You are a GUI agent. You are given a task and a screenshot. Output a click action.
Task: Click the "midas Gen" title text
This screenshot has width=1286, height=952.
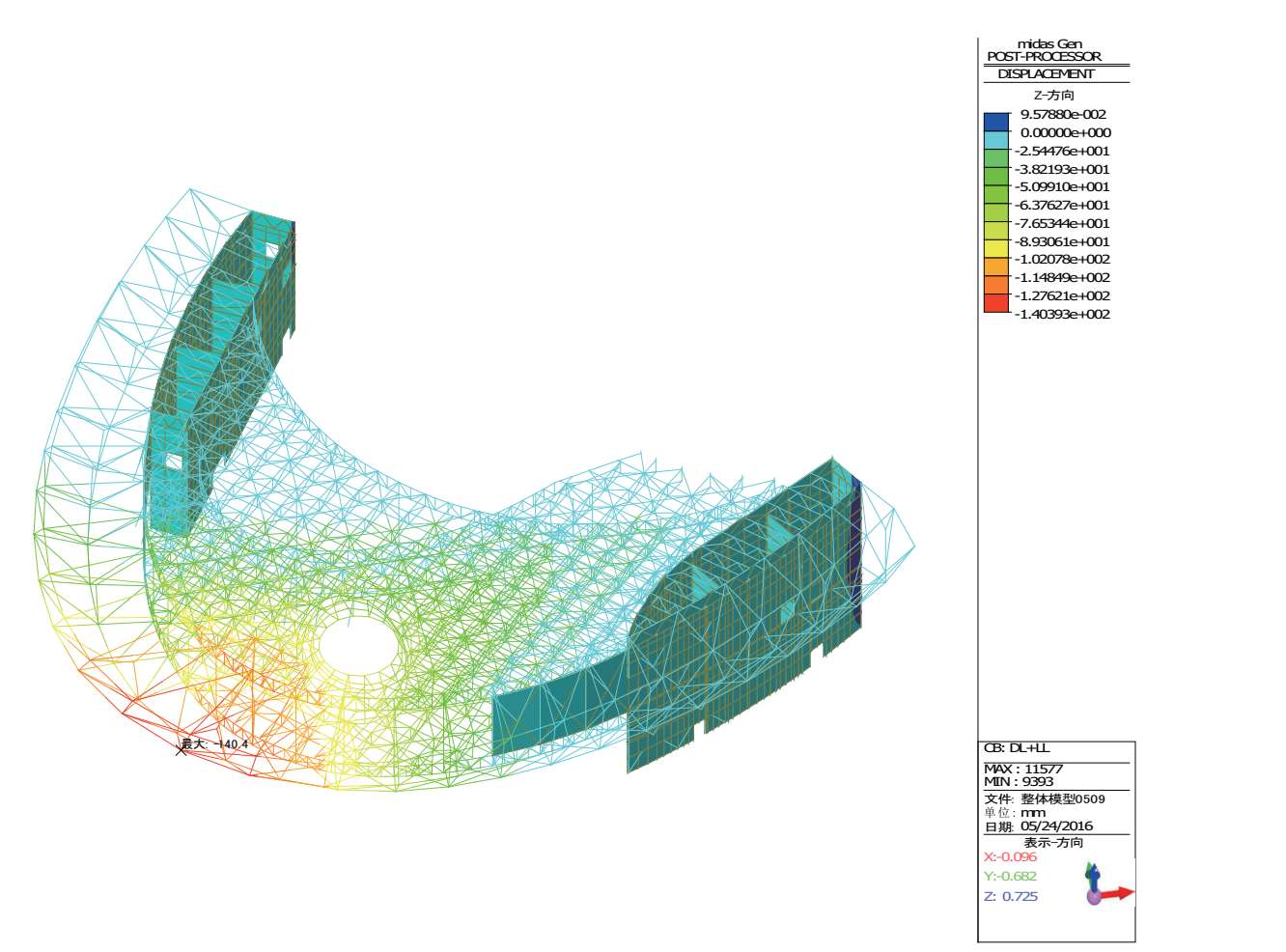point(1049,43)
